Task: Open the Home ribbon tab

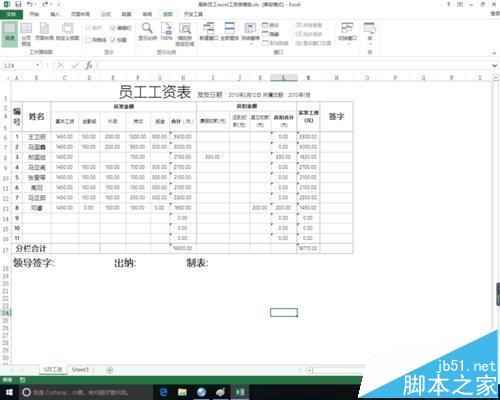Action: [x=34, y=14]
